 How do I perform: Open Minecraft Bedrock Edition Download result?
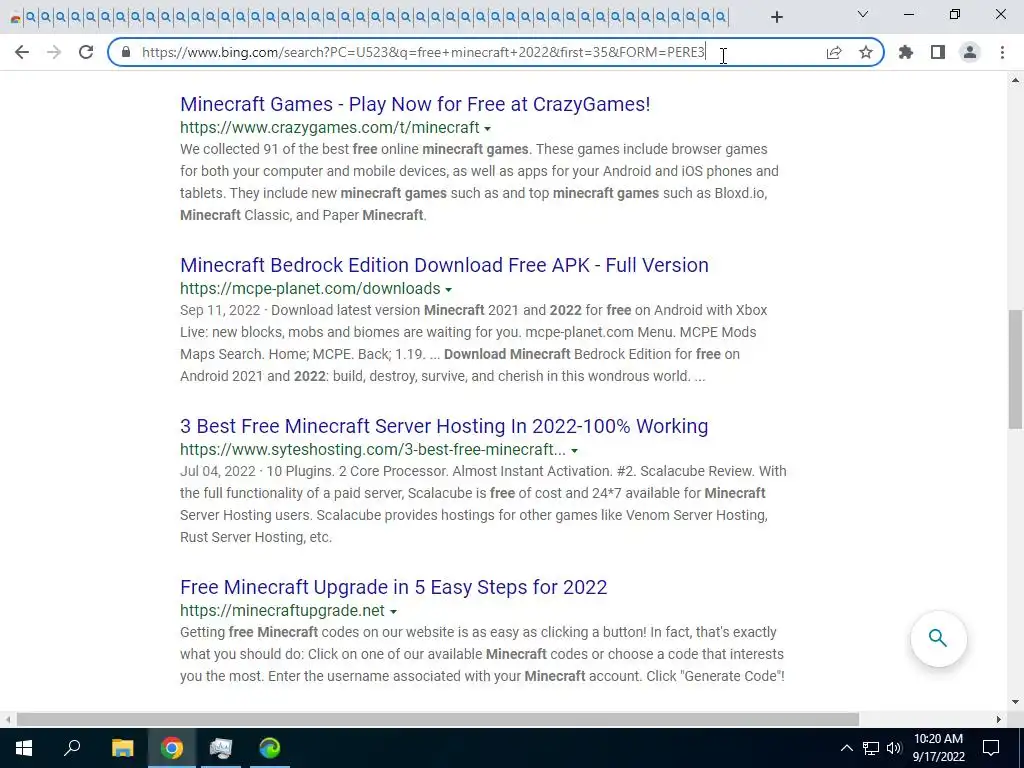[444, 265]
